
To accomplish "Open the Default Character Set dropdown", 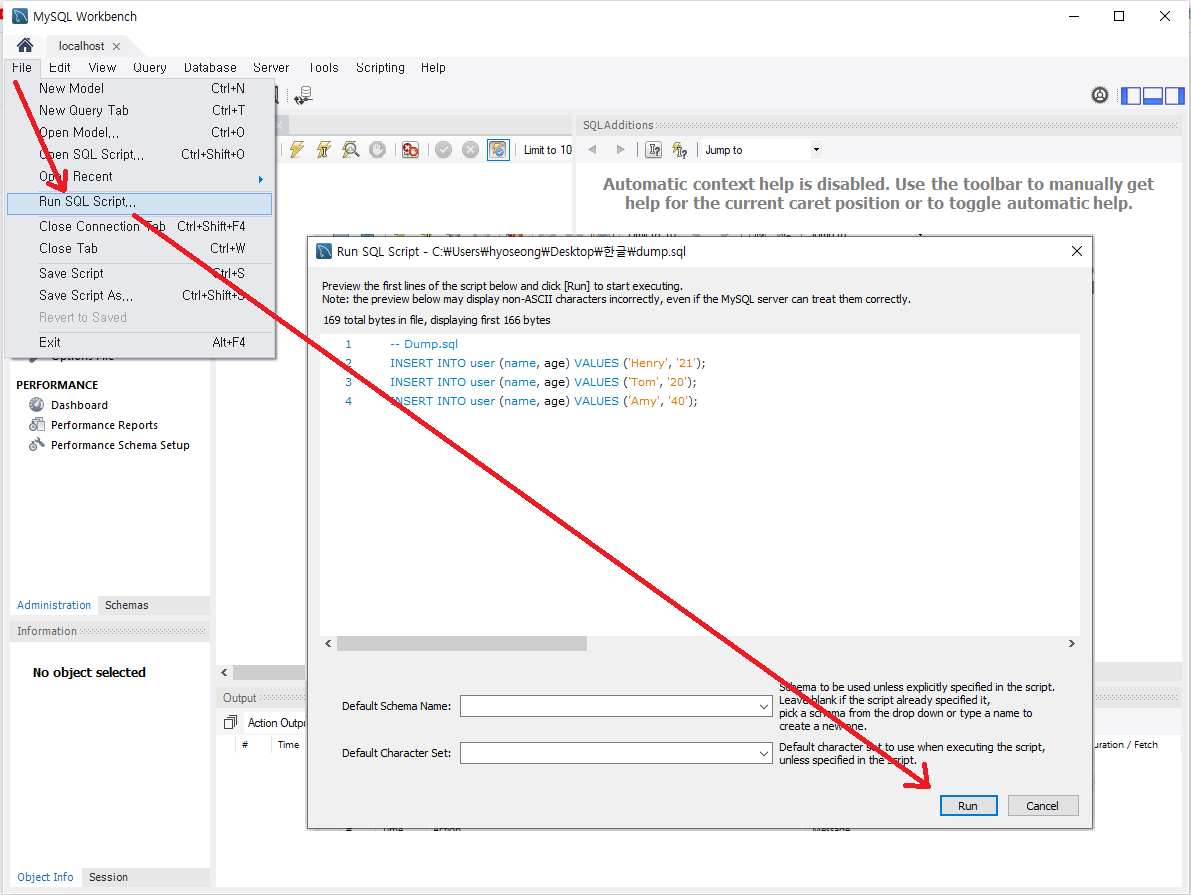I will point(766,753).
